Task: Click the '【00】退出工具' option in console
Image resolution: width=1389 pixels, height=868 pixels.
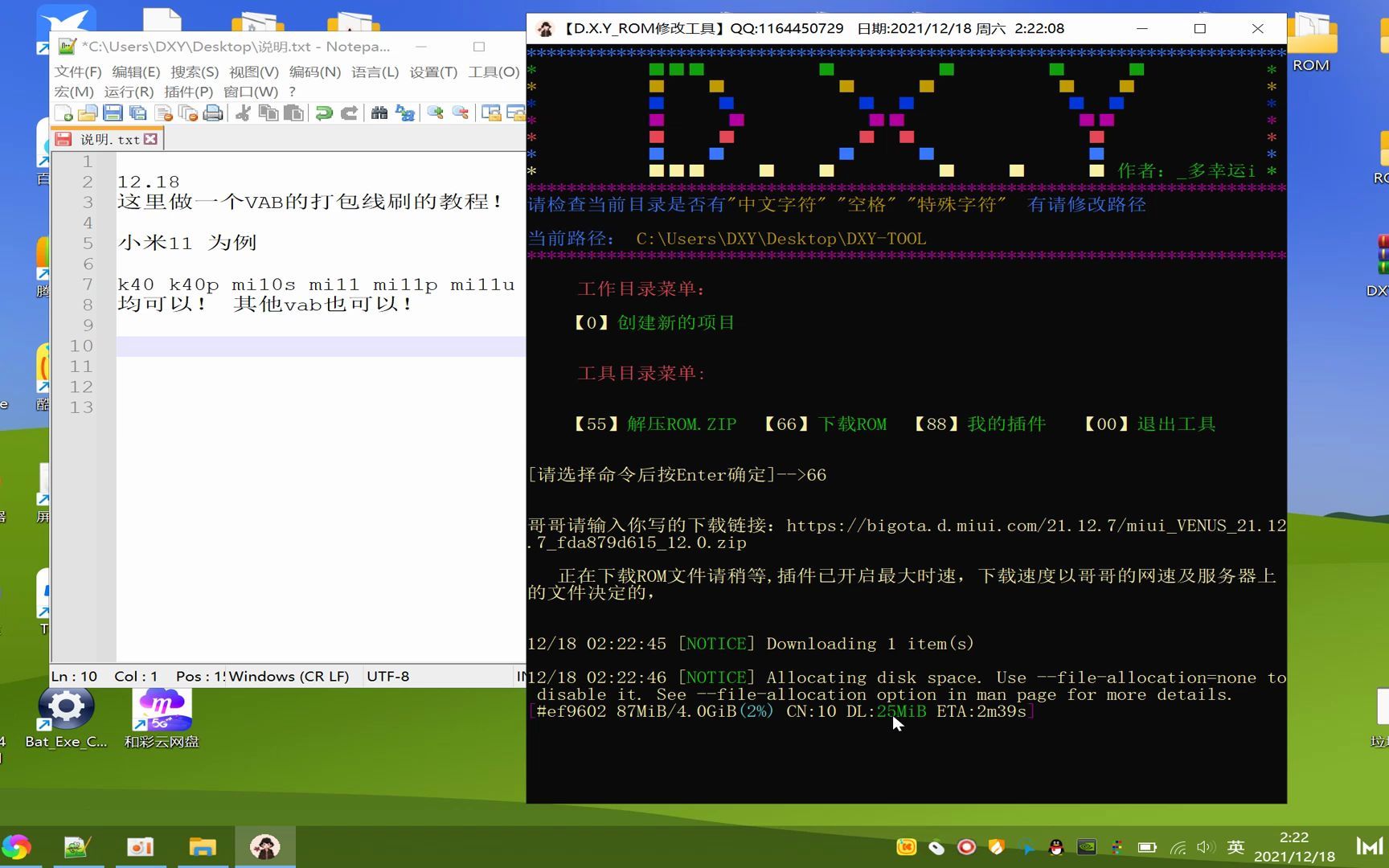Action: 1148,424
